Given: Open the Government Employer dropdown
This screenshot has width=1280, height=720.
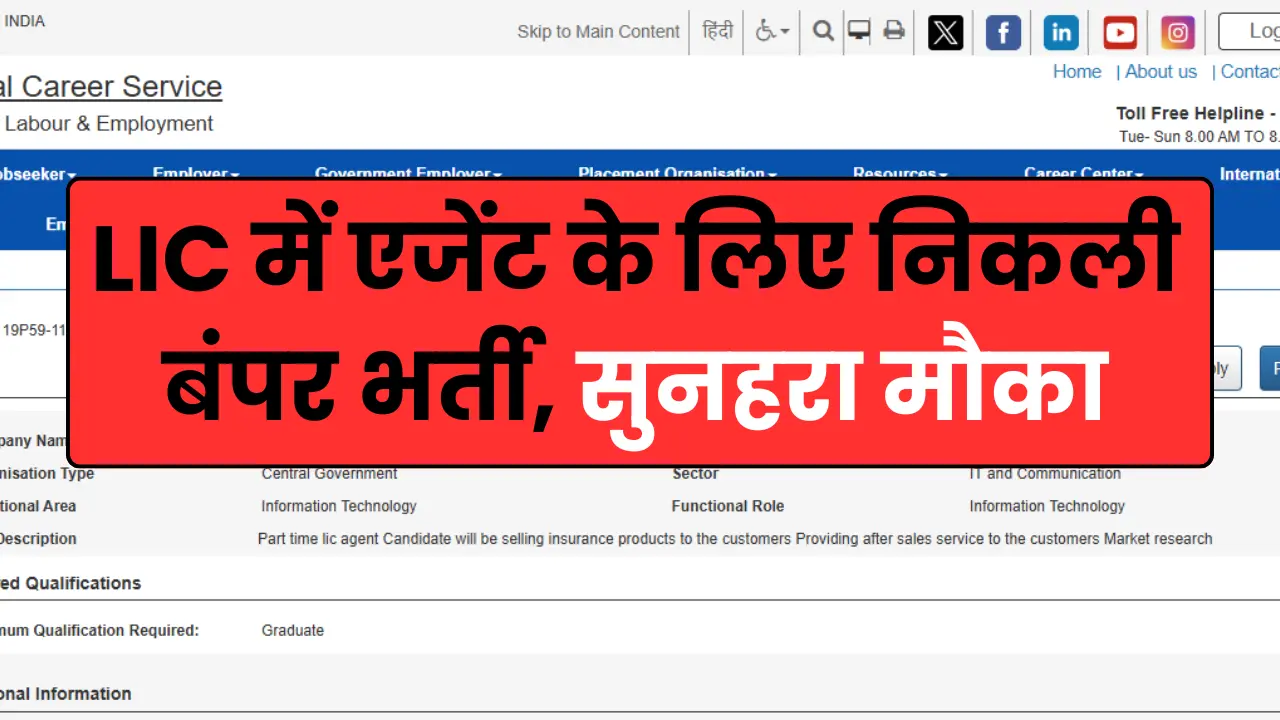Looking at the screenshot, I should (408, 173).
